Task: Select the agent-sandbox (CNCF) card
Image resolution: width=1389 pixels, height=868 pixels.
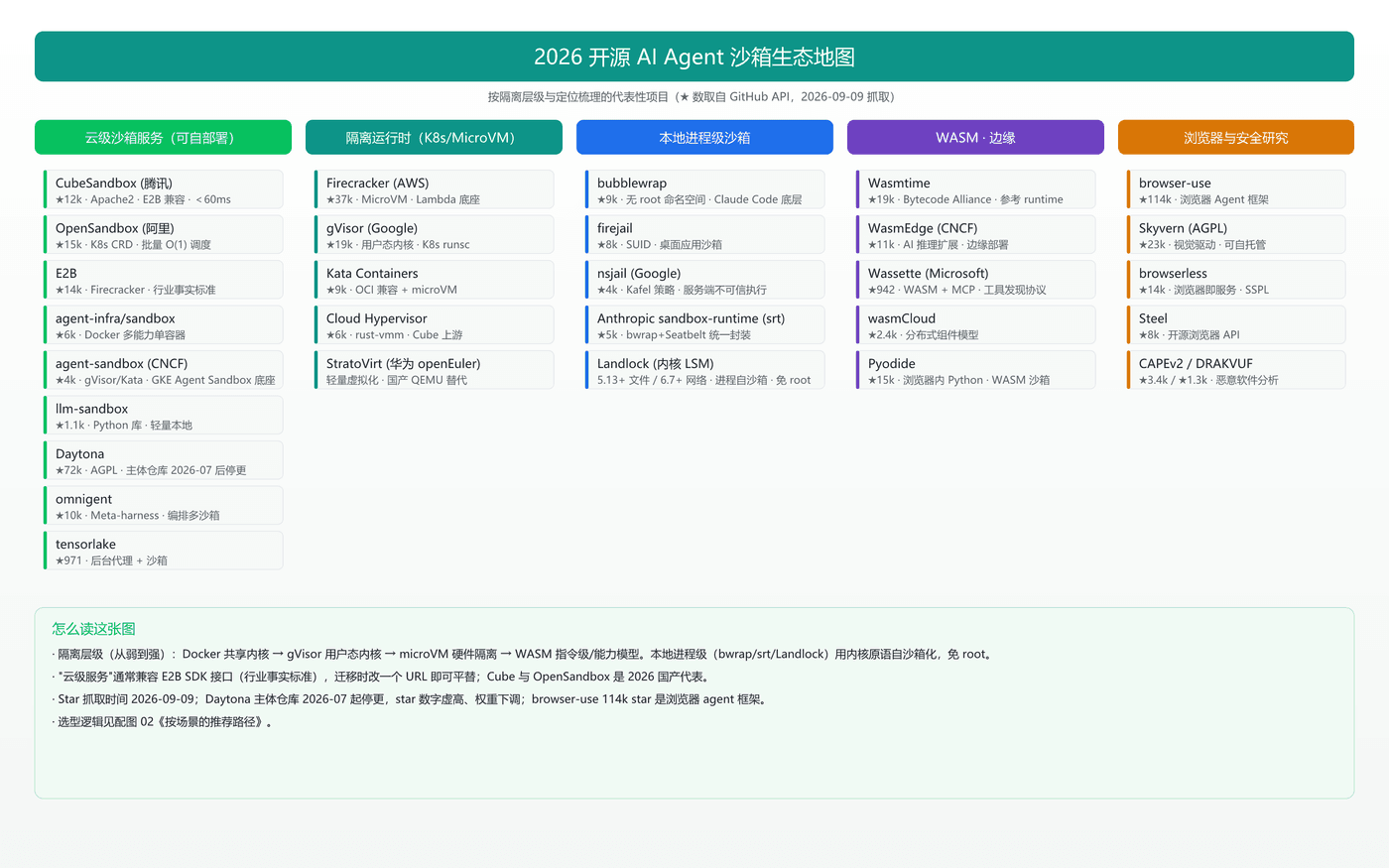Action: tap(163, 370)
